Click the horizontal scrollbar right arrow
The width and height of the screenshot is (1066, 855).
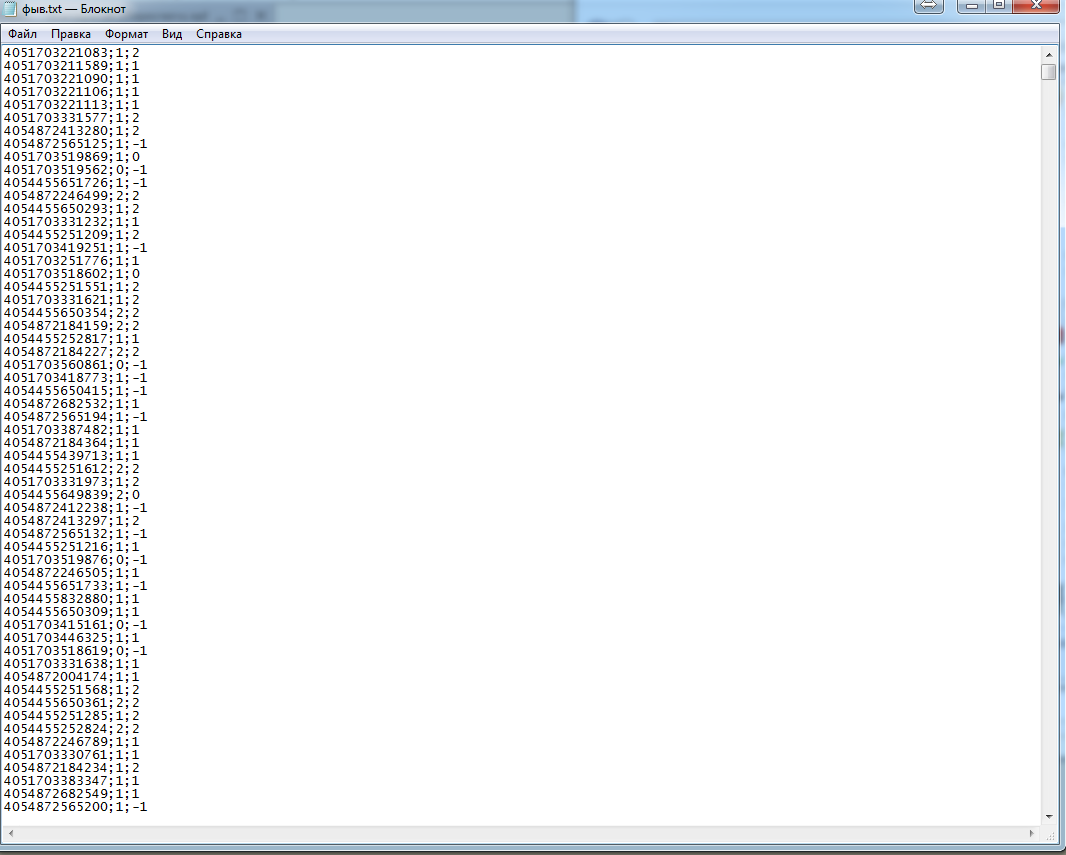click(x=1032, y=833)
